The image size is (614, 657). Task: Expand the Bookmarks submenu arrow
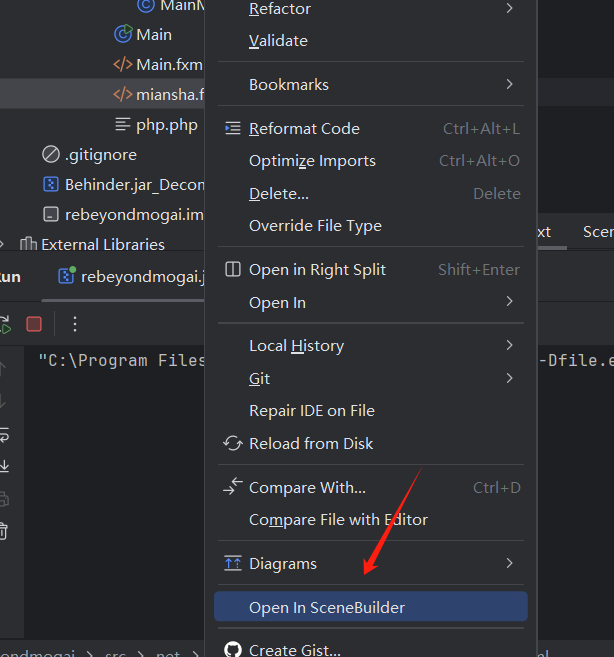[509, 84]
